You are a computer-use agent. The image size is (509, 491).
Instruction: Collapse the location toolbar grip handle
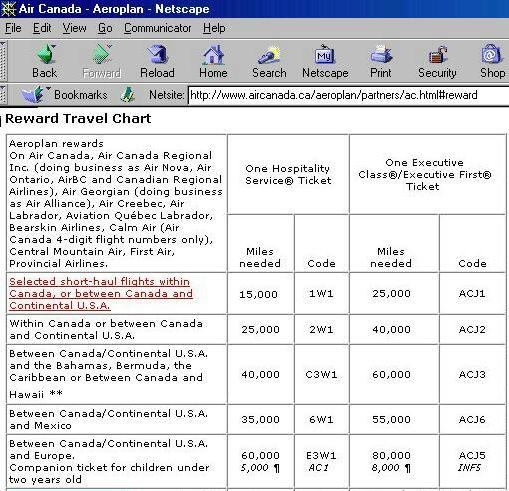tap(3, 95)
